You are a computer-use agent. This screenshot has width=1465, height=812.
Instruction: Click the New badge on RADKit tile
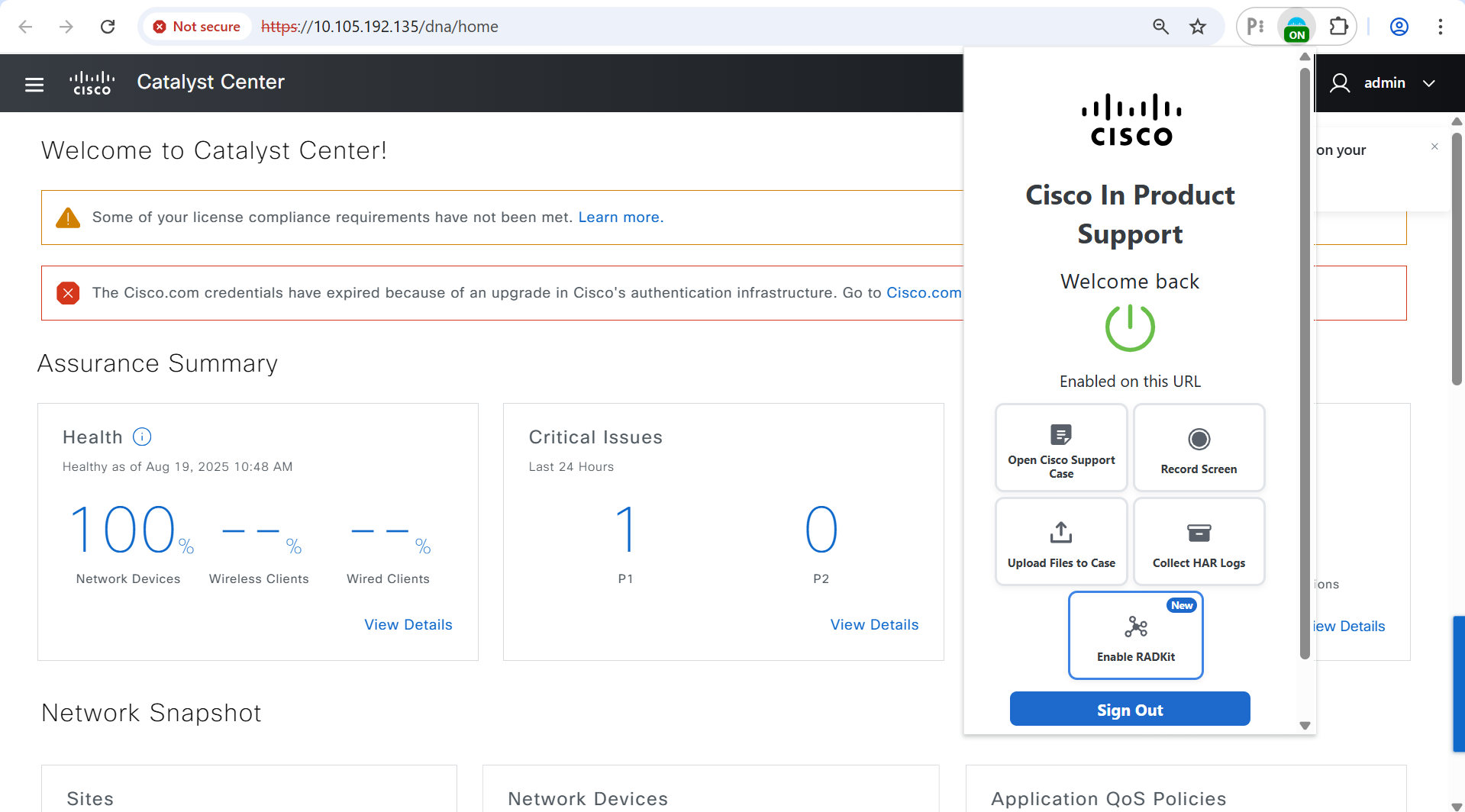point(1182,605)
